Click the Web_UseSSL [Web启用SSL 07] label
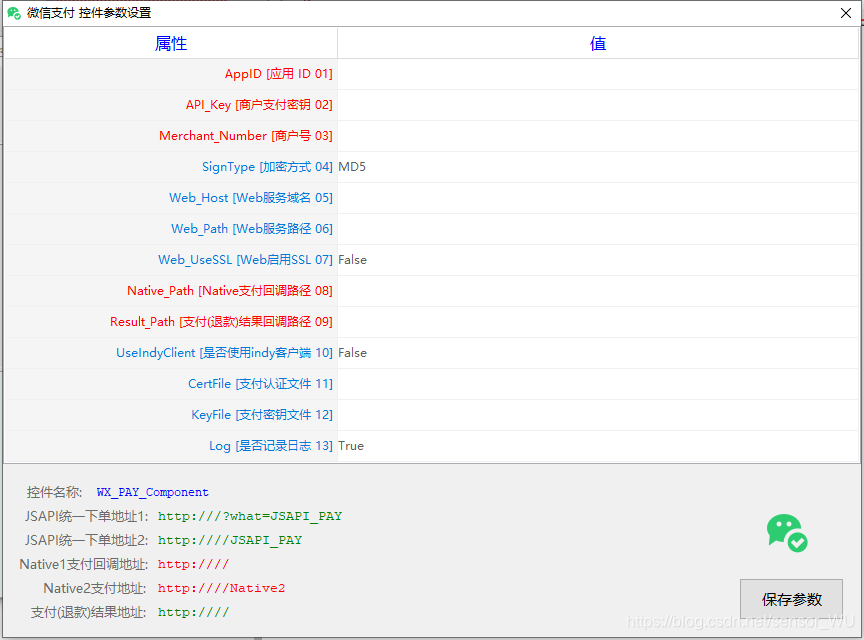Viewport: 864px width, 640px height. (x=245, y=260)
